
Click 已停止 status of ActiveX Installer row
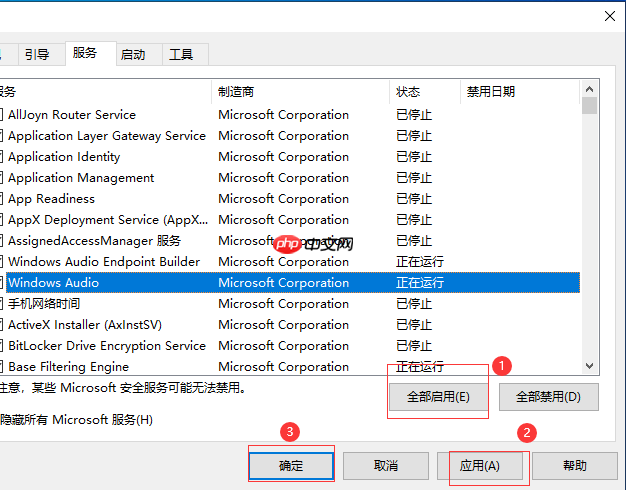(x=414, y=325)
